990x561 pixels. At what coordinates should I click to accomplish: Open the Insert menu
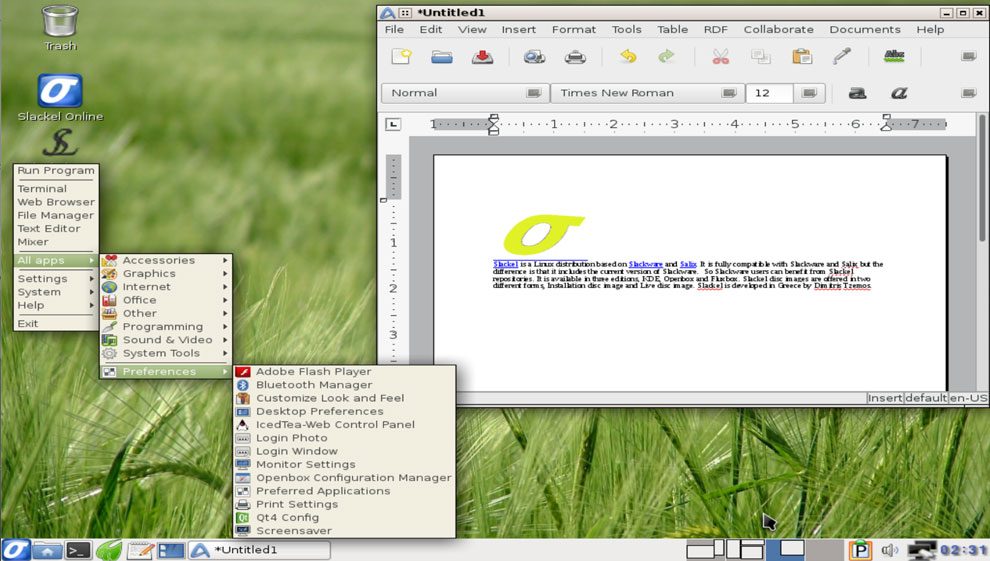pyautogui.click(x=518, y=30)
